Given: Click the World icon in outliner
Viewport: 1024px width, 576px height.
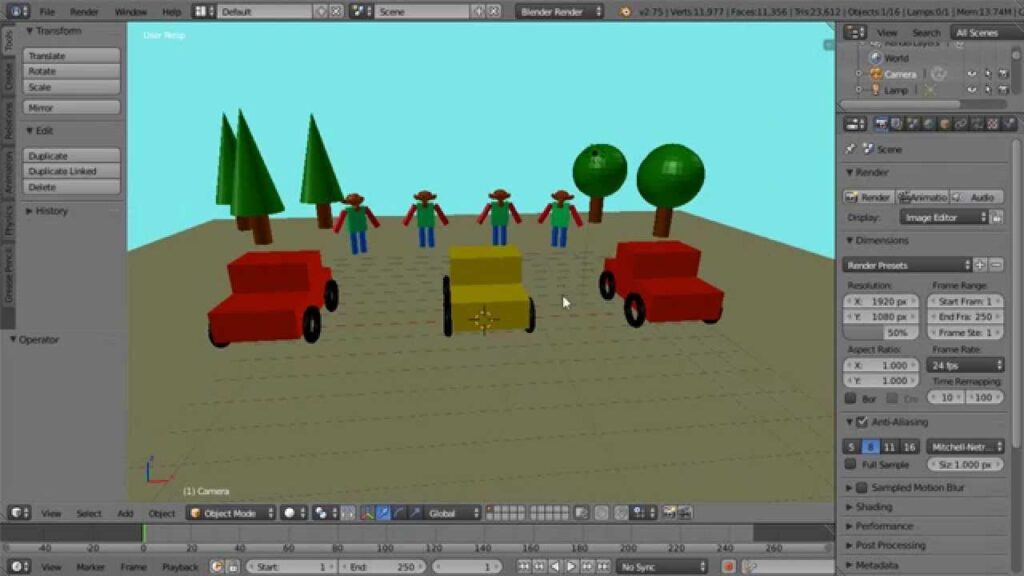Looking at the screenshot, I should (x=876, y=58).
